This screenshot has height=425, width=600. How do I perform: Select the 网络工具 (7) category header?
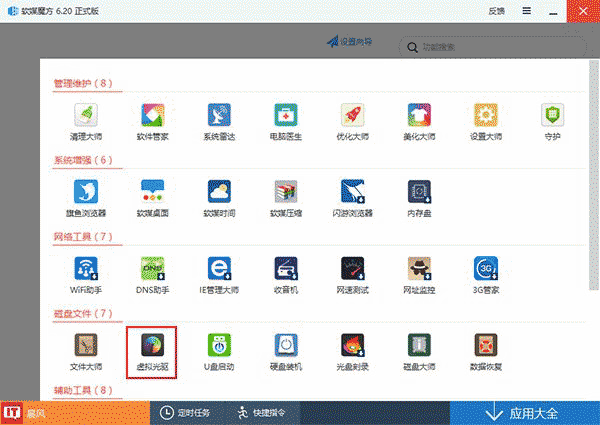(83, 237)
